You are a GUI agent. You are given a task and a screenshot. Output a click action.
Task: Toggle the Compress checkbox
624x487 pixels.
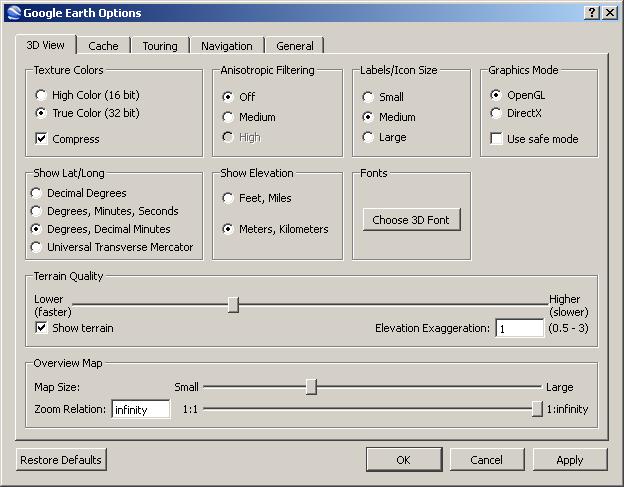coord(67,139)
